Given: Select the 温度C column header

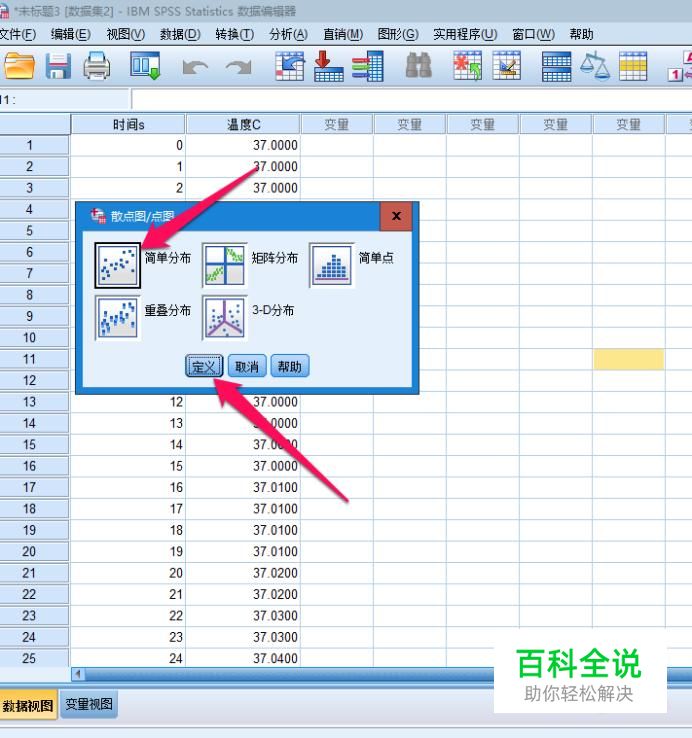Looking at the screenshot, I should (x=243, y=125).
